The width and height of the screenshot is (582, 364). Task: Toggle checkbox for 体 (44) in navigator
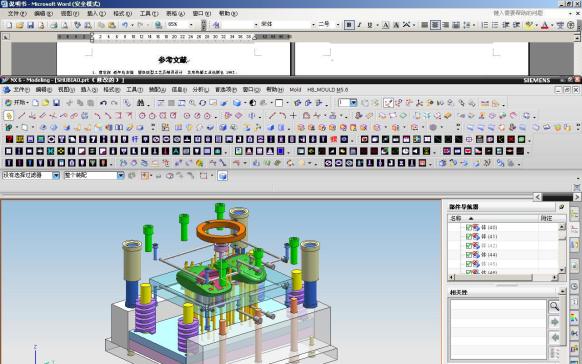[469, 255]
